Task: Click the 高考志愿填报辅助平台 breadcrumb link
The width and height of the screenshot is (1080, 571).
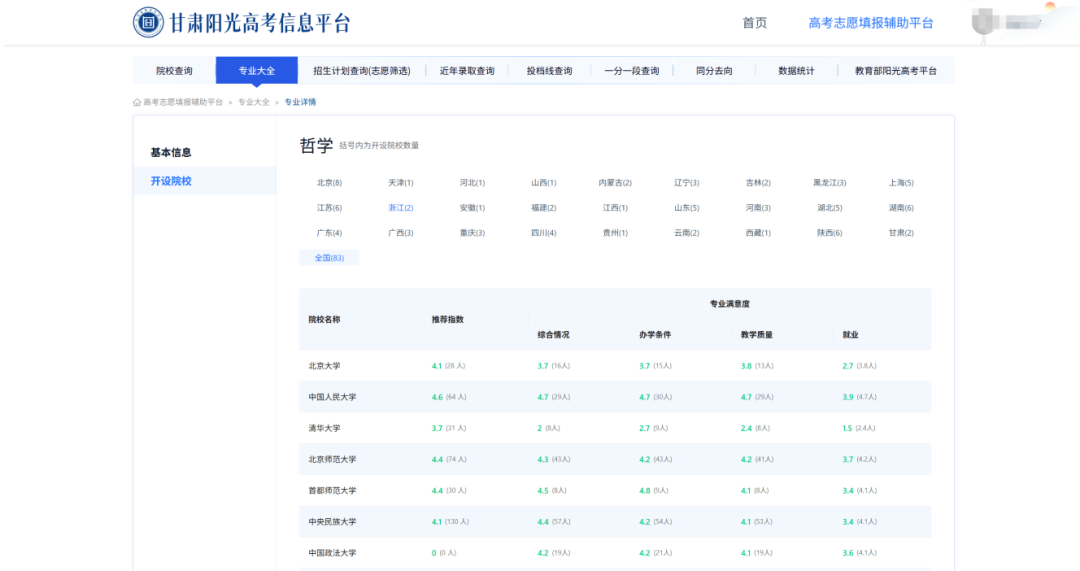Action: (183, 102)
